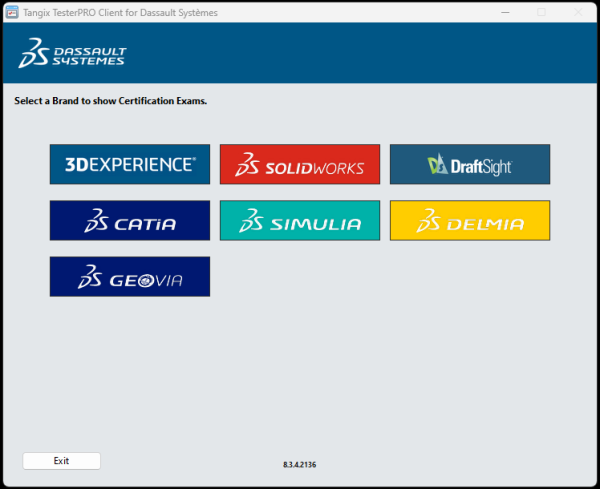Close the TesterPRO Client window
Screen dimensions: 600x489
(x=578, y=13)
